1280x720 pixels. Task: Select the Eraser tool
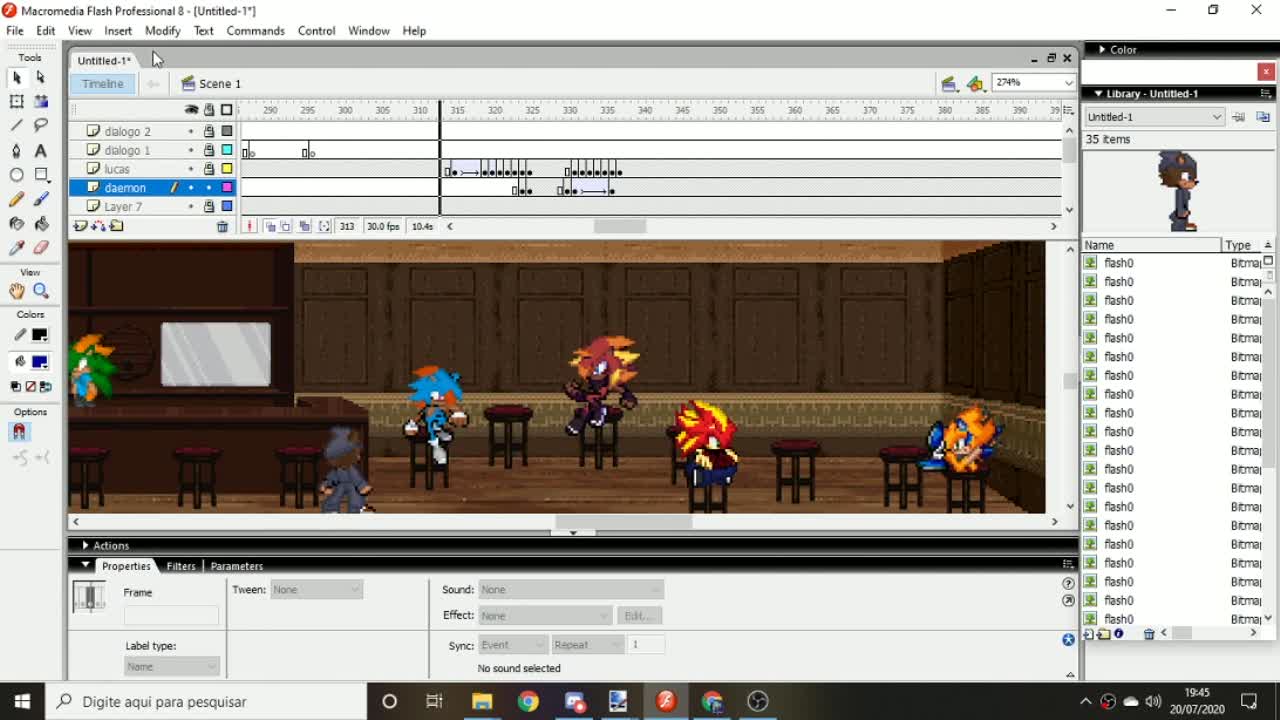pos(41,248)
